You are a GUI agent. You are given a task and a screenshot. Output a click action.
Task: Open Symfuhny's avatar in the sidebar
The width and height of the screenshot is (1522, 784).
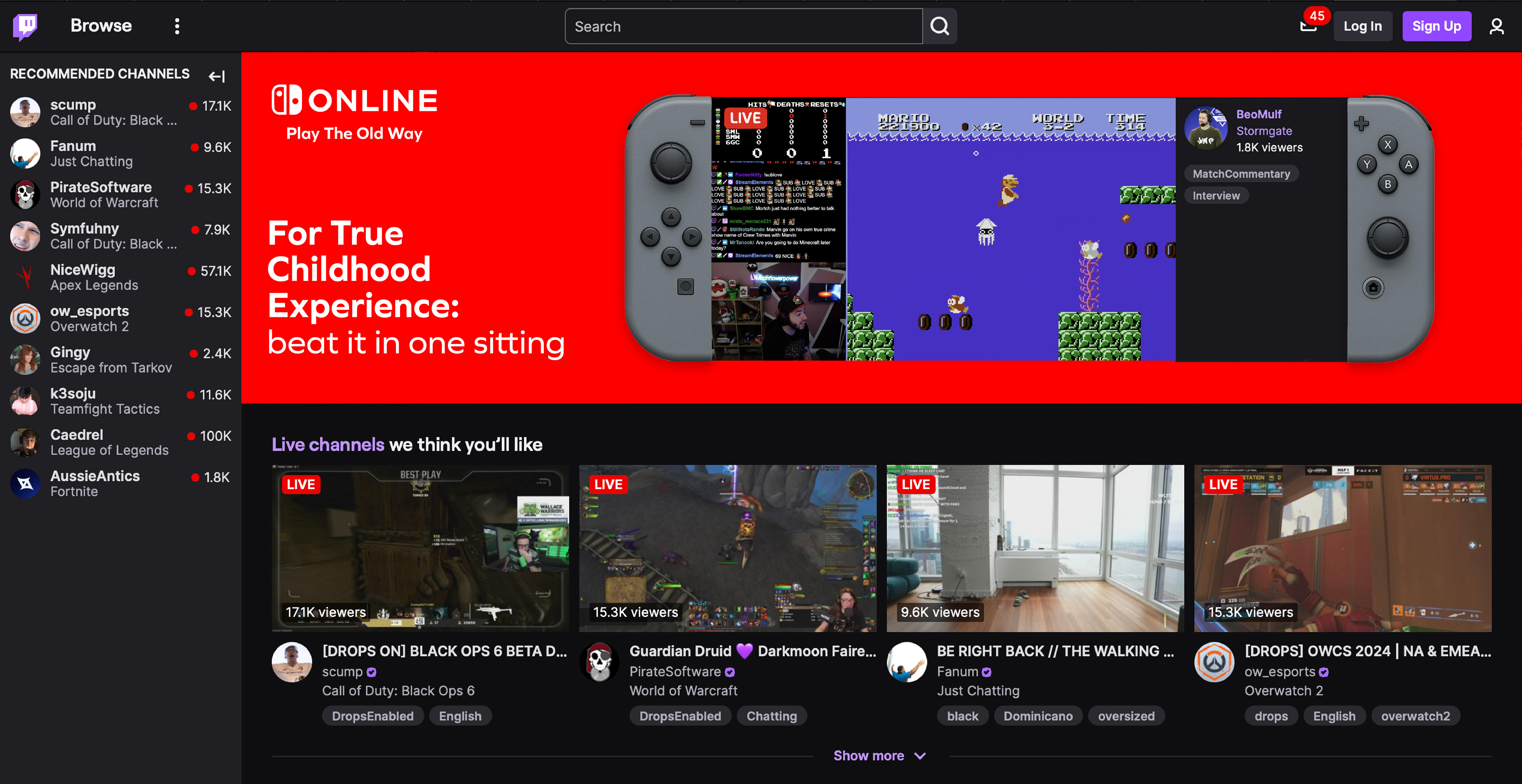coord(25,236)
